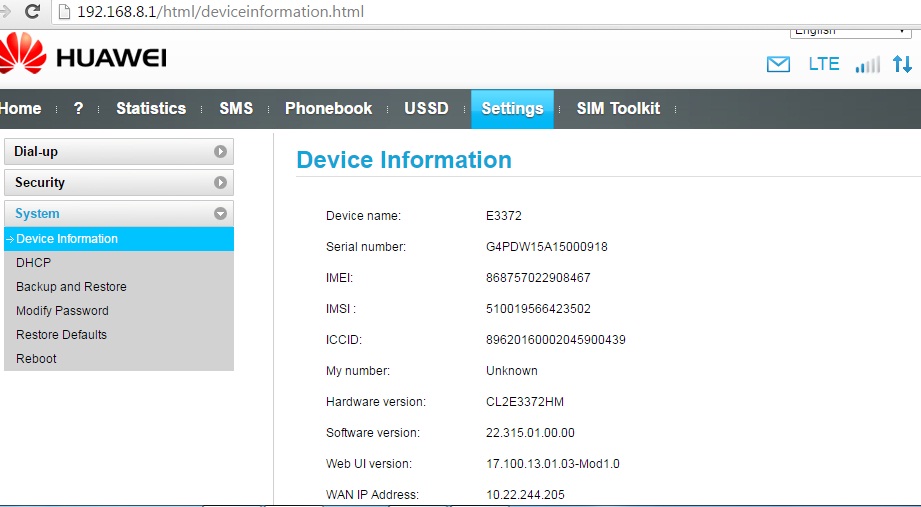Image resolution: width=921 pixels, height=507 pixels.
Task: Reload the page with the browser refresh icon
Action: point(32,11)
